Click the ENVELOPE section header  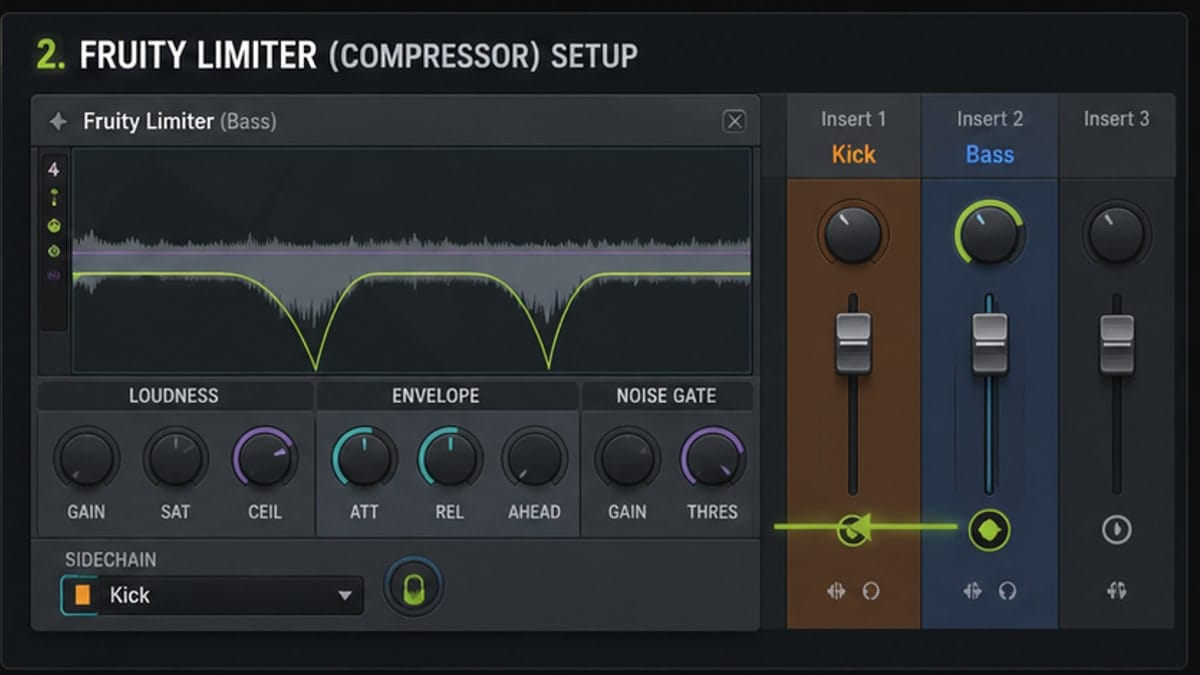(435, 396)
